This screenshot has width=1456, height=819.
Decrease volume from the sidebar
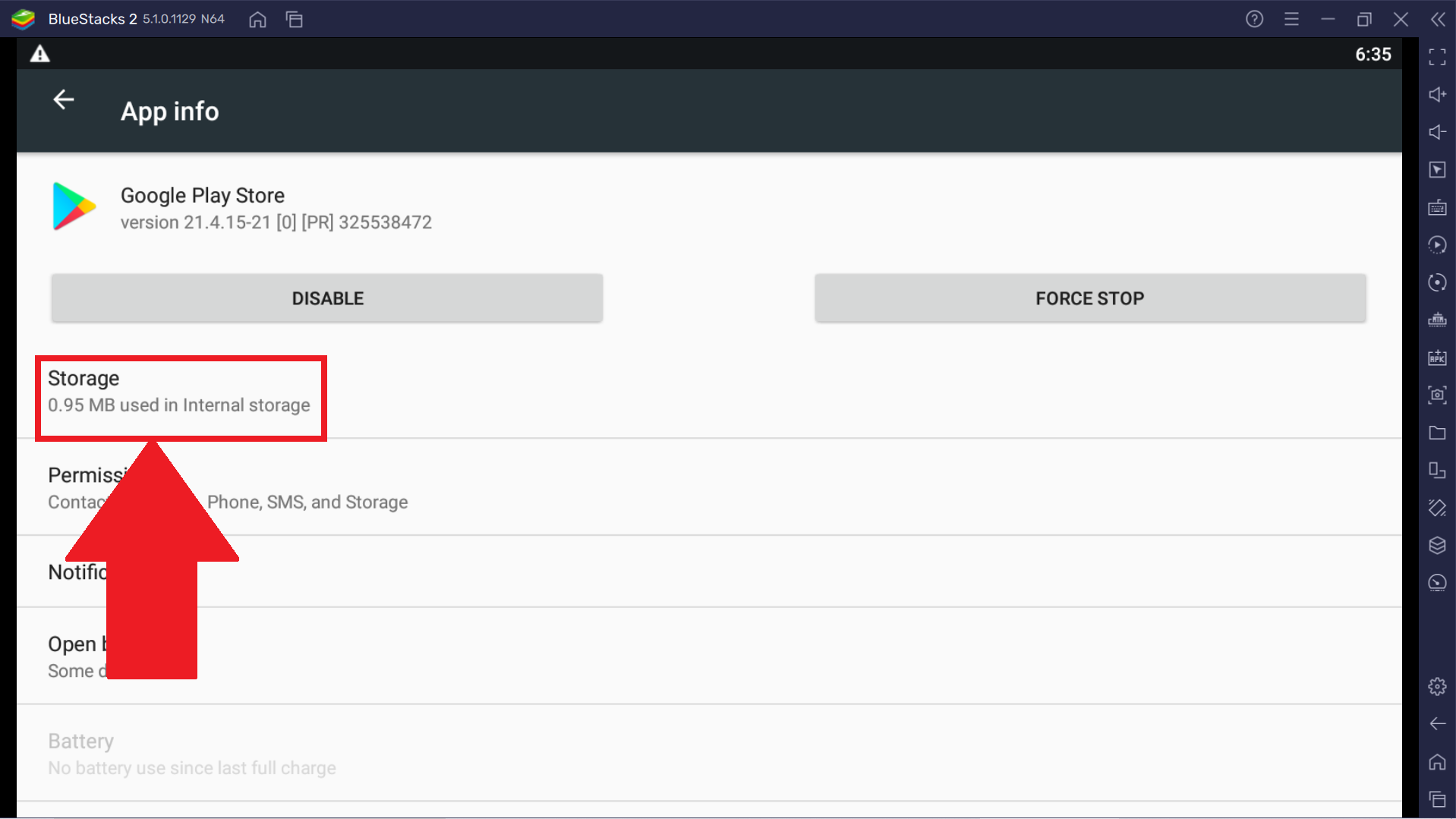coord(1437,132)
